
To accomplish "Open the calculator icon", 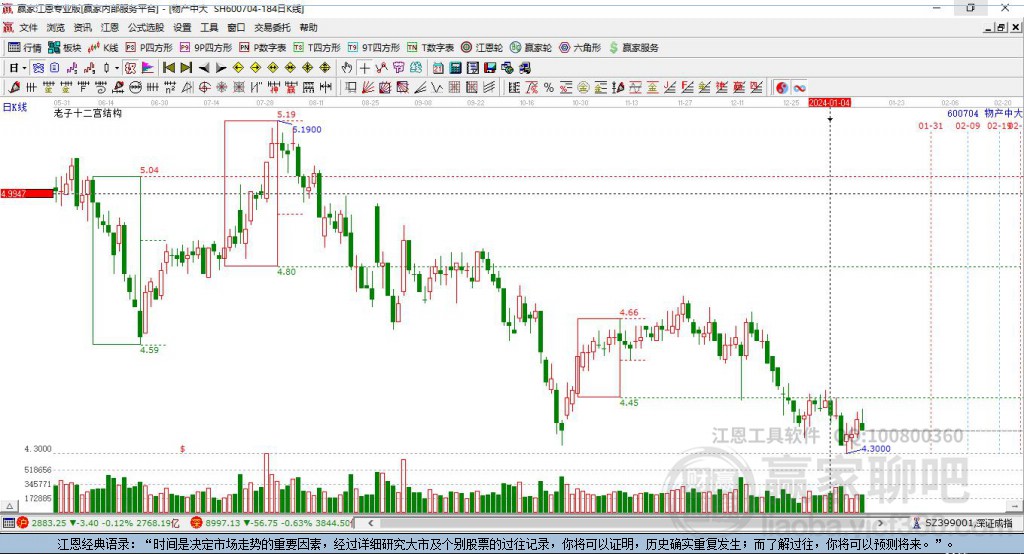I will point(455,68).
